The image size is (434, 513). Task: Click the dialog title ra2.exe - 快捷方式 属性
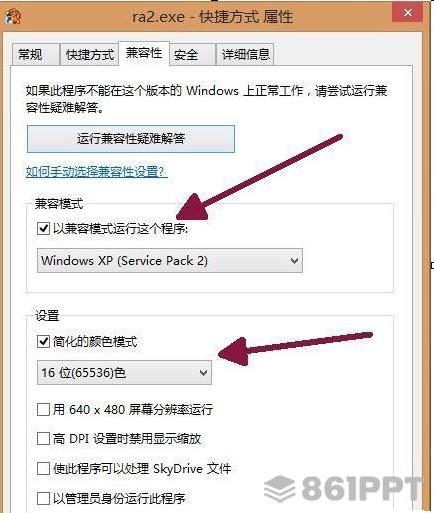click(212, 17)
